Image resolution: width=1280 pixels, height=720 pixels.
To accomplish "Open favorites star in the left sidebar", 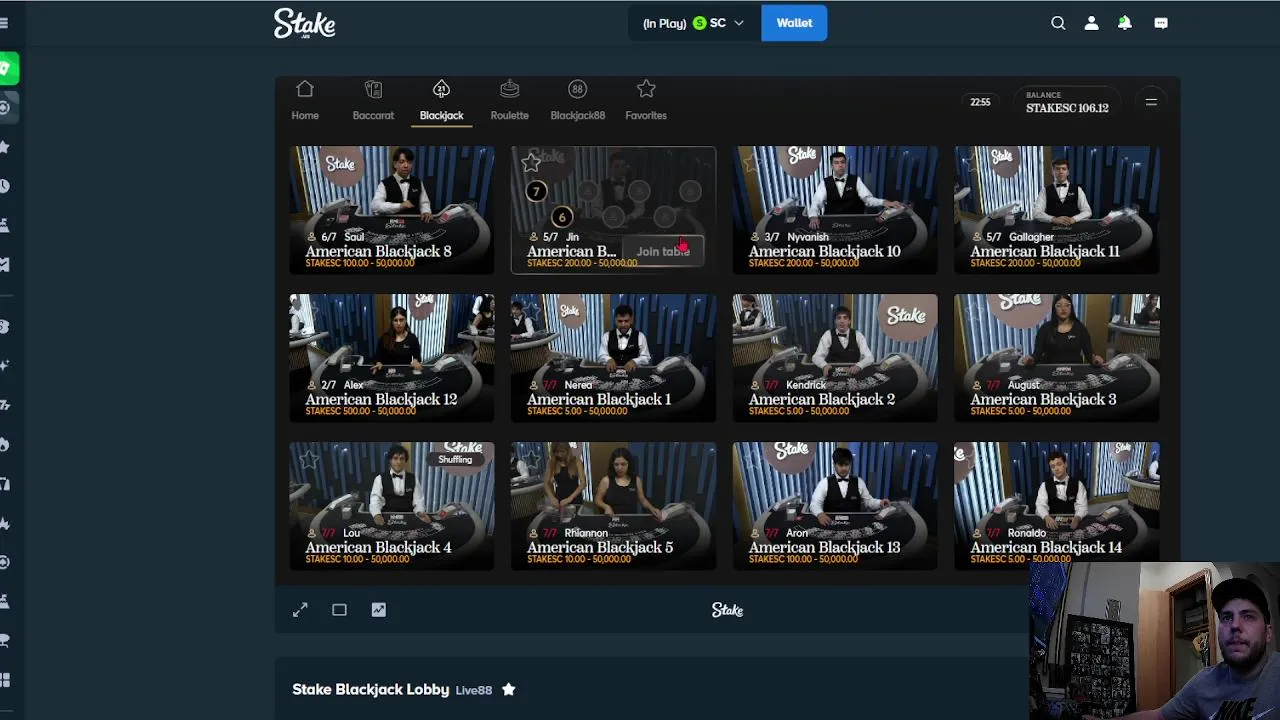I will [x=5, y=147].
